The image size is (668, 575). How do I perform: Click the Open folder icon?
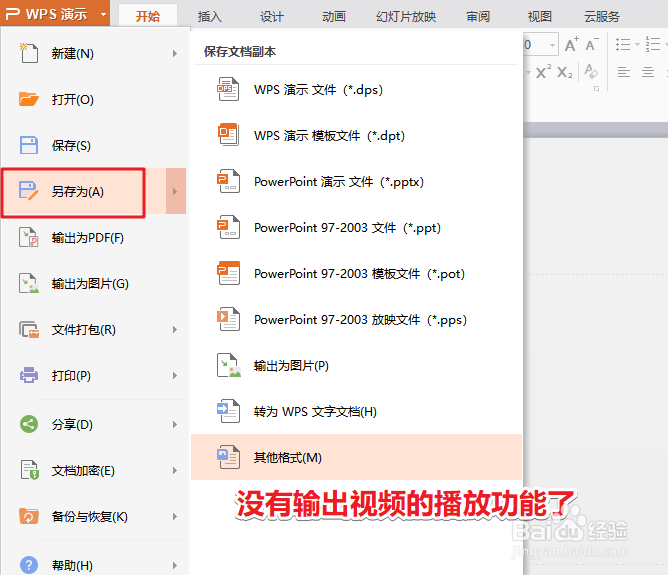click(x=29, y=99)
